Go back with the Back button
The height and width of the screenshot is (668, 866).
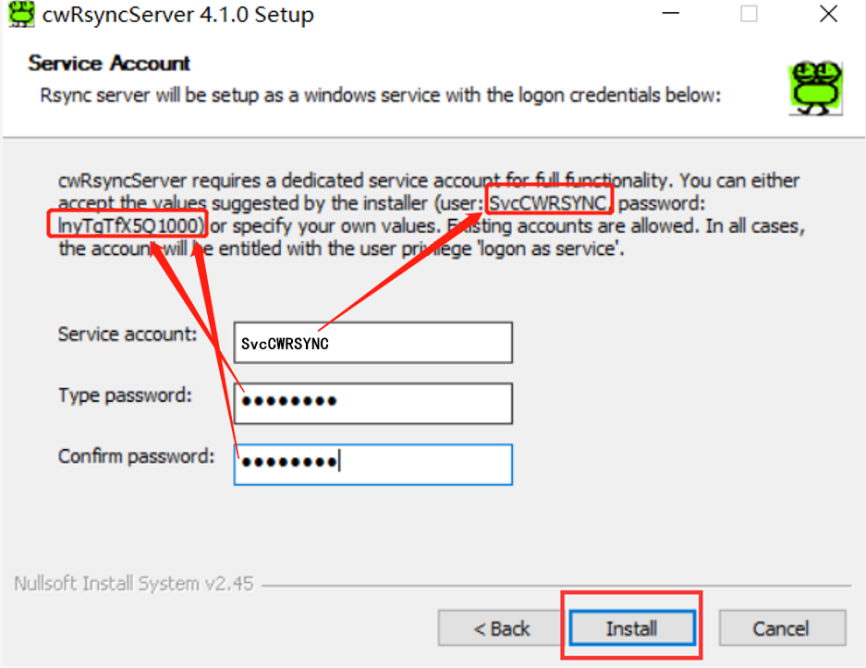[502, 628]
